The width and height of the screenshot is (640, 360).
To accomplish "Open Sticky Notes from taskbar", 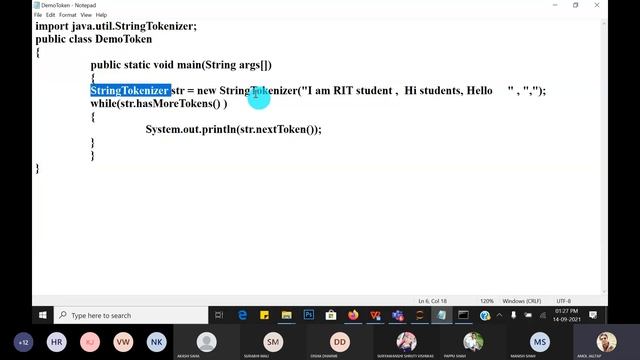I will tap(264, 315).
